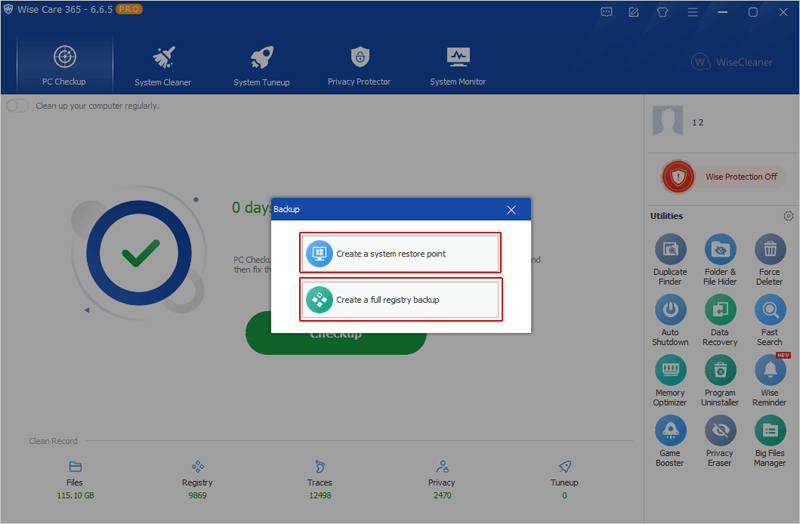Click the 115.10 GB files value
The image size is (800, 524).
[76, 495]
